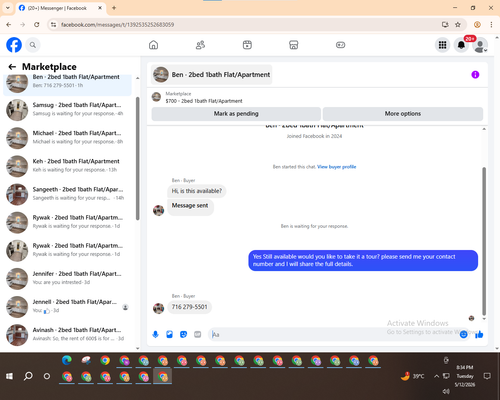Image resolution: width=500 pixels, height=400 pixels.
Task: Click the 'Message sent' bubble
Action: pyautogui.click(x=190, y=207)
